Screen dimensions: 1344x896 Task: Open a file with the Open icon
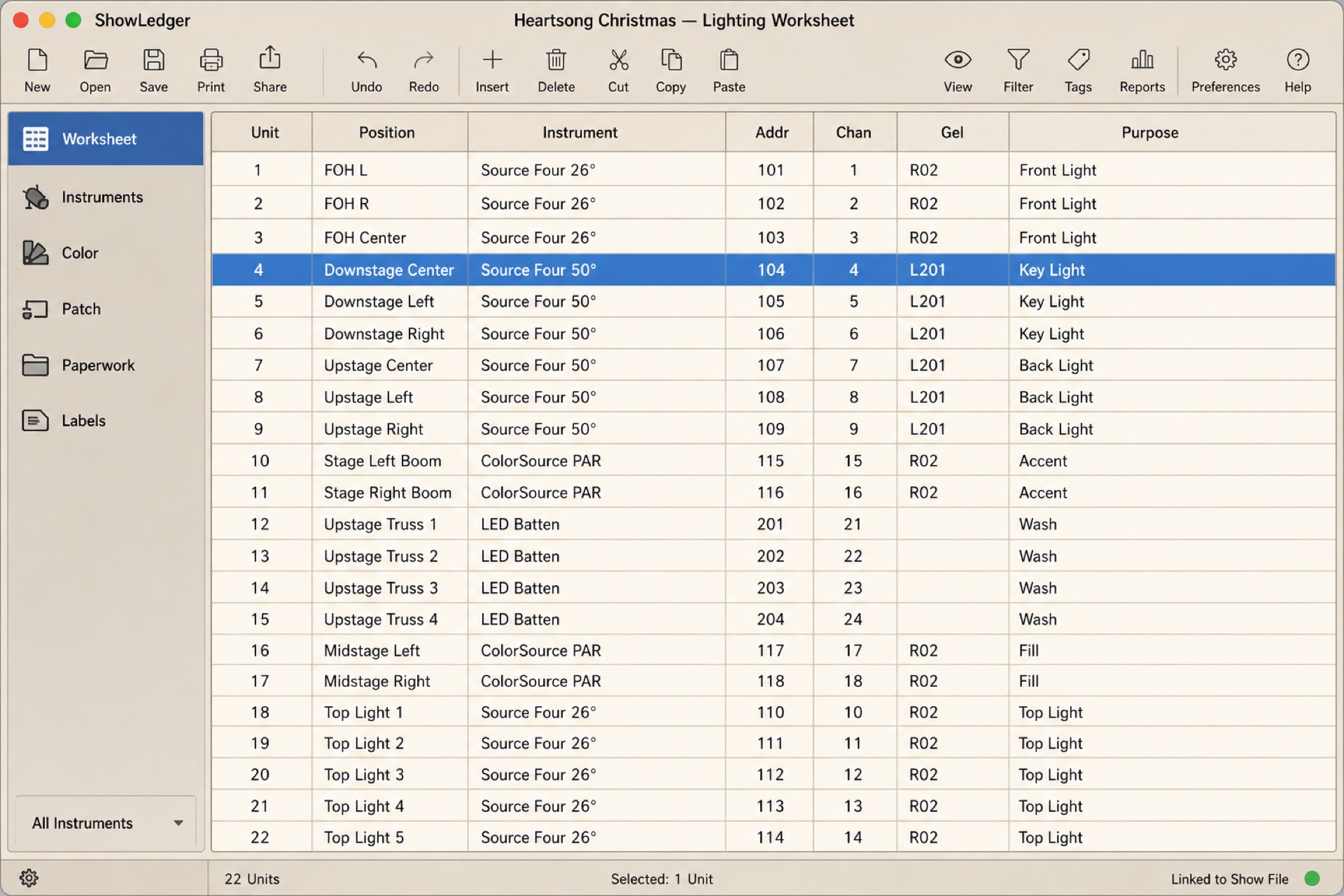(95, 70)
